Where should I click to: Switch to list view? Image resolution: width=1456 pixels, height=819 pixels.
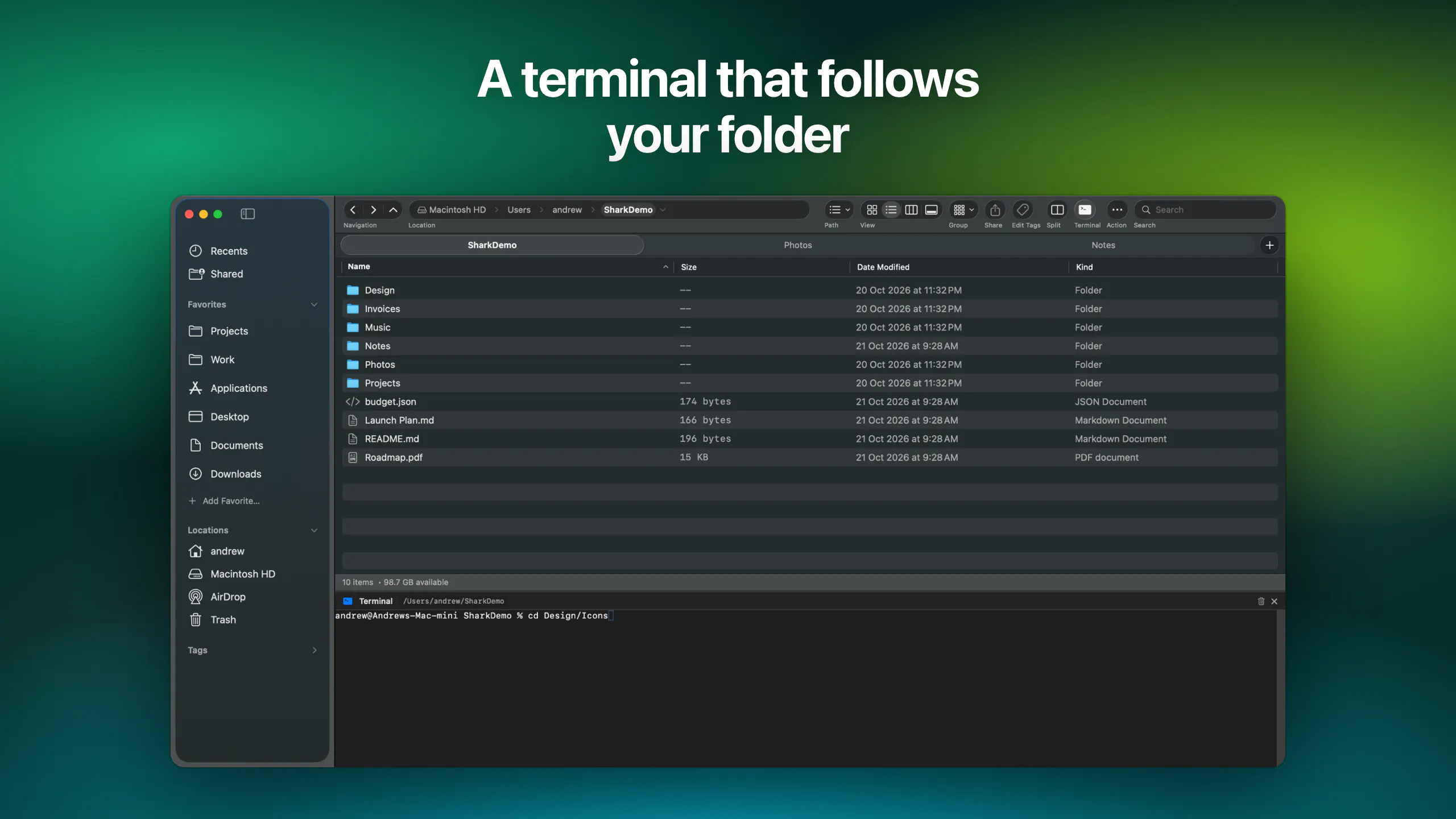(x=891, y=210)
